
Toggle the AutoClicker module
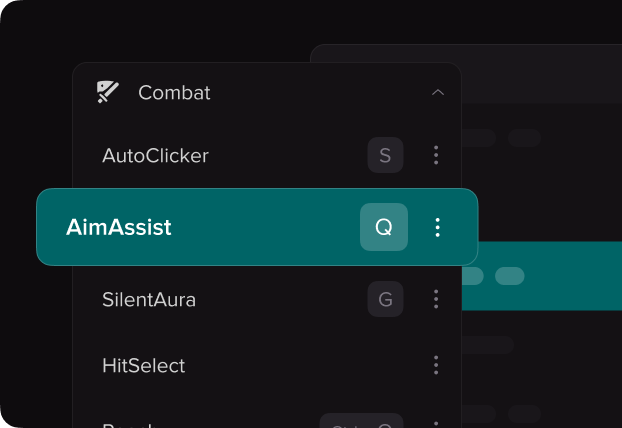click(155, 155)
